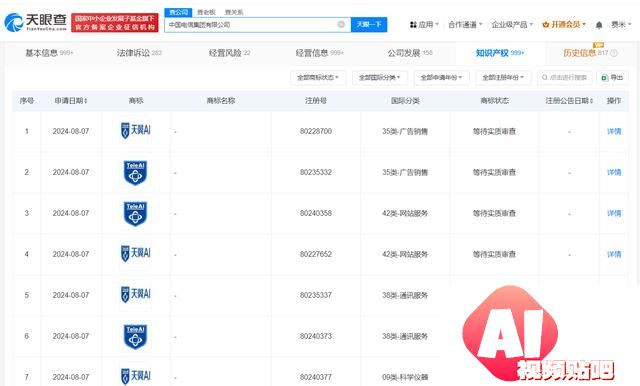Select registration number 80240358

pos(316,213)
